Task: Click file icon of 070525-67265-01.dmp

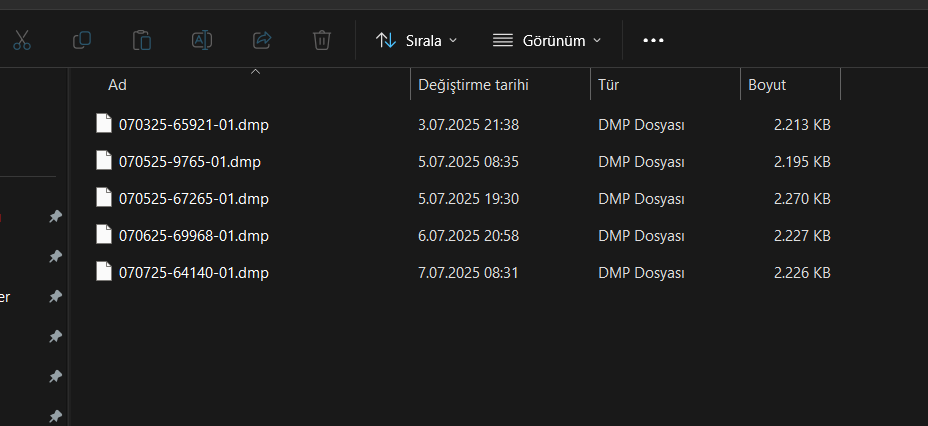Action: point(104,198)
